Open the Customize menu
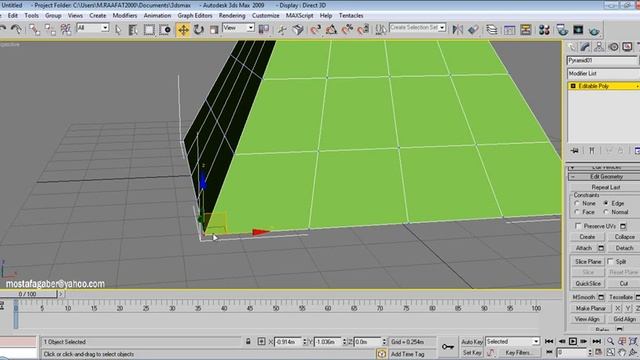The height and width of the screenshot is (360, 640). pyautogui.click(x=265, y=16)
